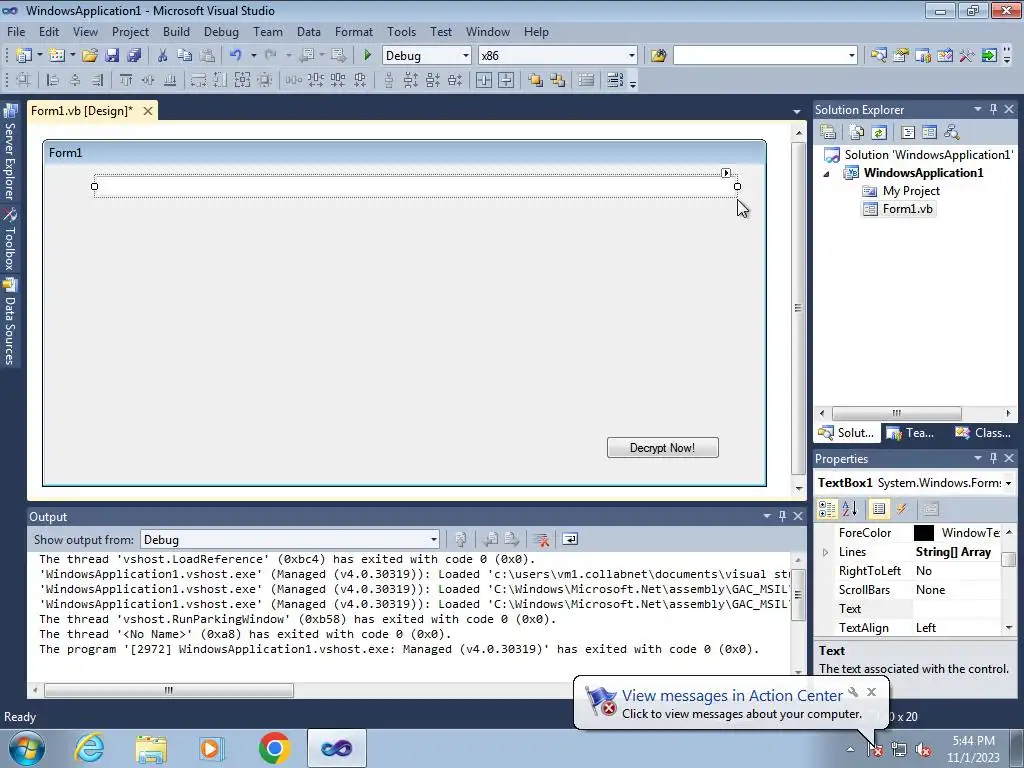
Task: Open the x86 platform dropdown
Action: click(x=632, y=56)
